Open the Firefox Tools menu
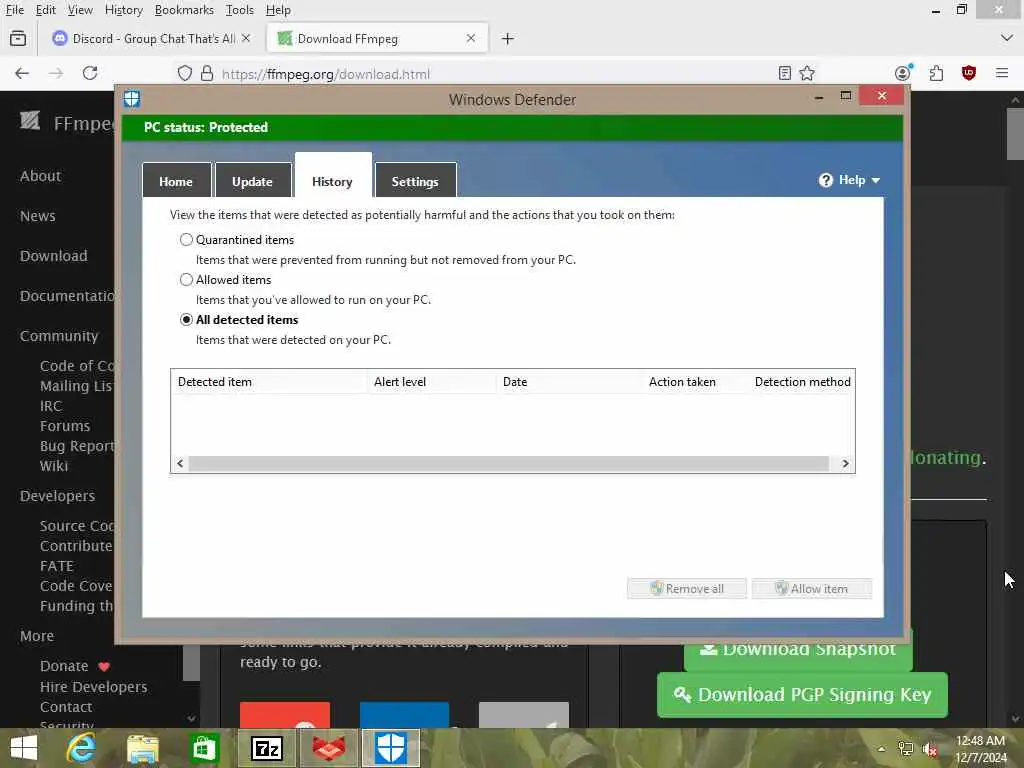 click(x=240, y=10)
